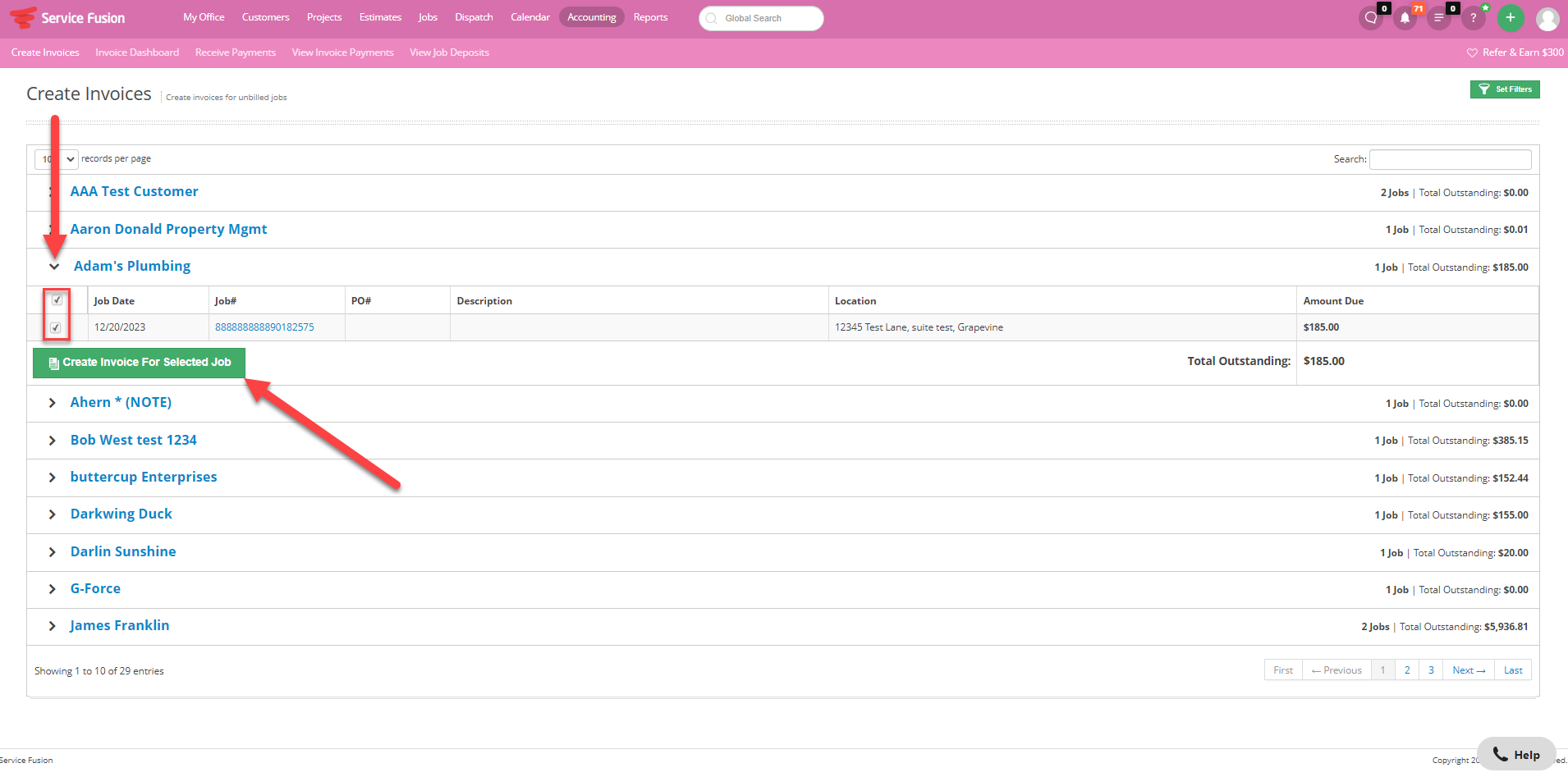
Task: Go to View Invoice Payments sub-tab
Action: point(342,53)
